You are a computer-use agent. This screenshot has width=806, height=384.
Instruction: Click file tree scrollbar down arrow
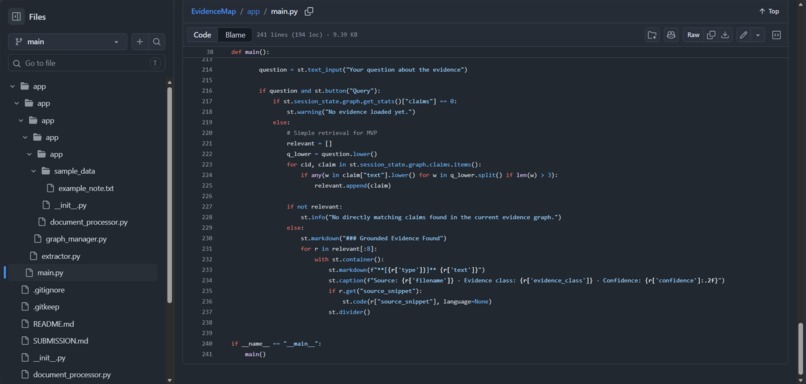pyautogui.click(x=170, y=380)
